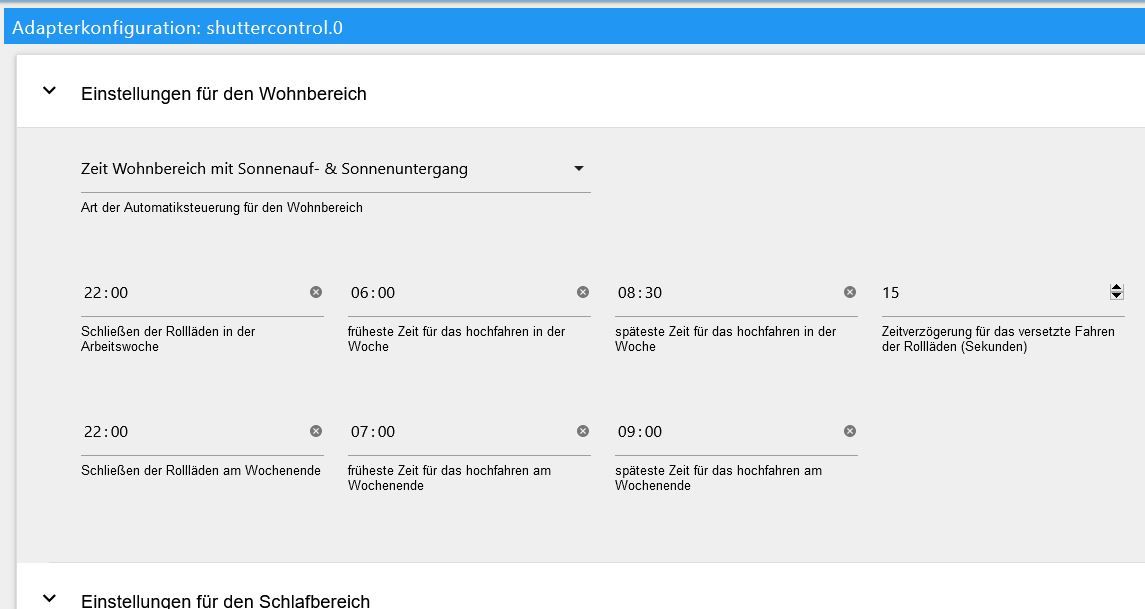Collapse the Wohnbereich settings section
The image size is (1145, 609).
pyautogui.click(x=49, y=91)
